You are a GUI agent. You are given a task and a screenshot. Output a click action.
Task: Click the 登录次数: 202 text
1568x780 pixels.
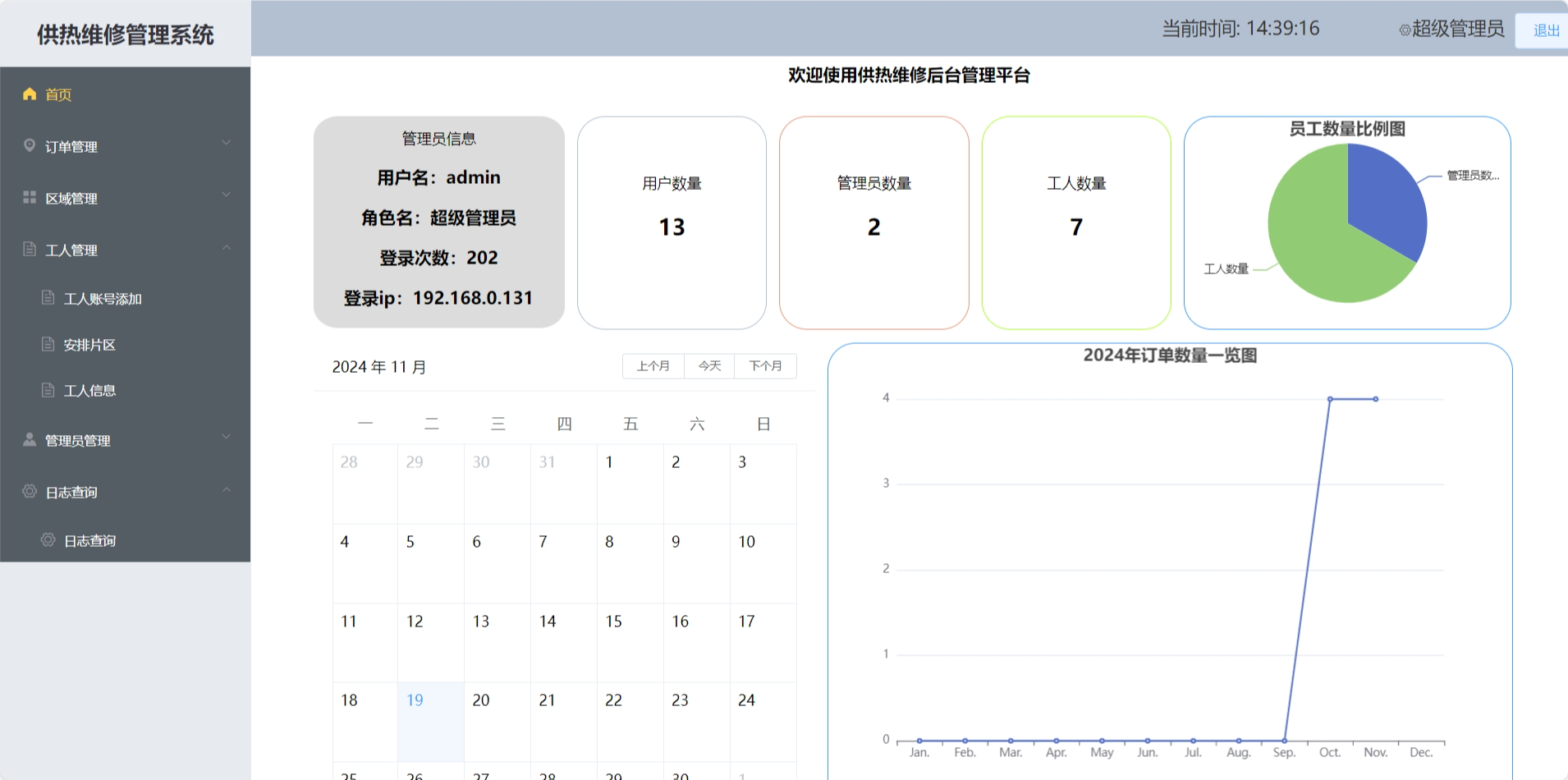[x=438, y=258]
